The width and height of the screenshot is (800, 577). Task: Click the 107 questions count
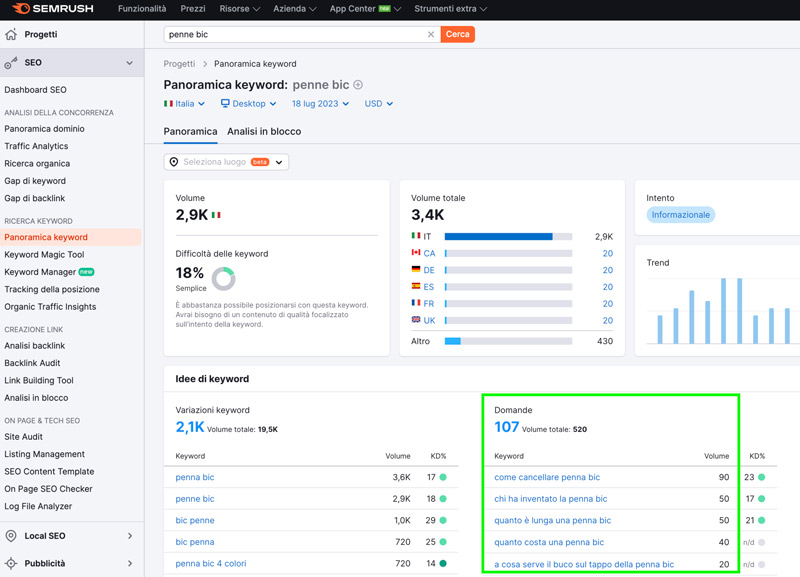(507, 427)
